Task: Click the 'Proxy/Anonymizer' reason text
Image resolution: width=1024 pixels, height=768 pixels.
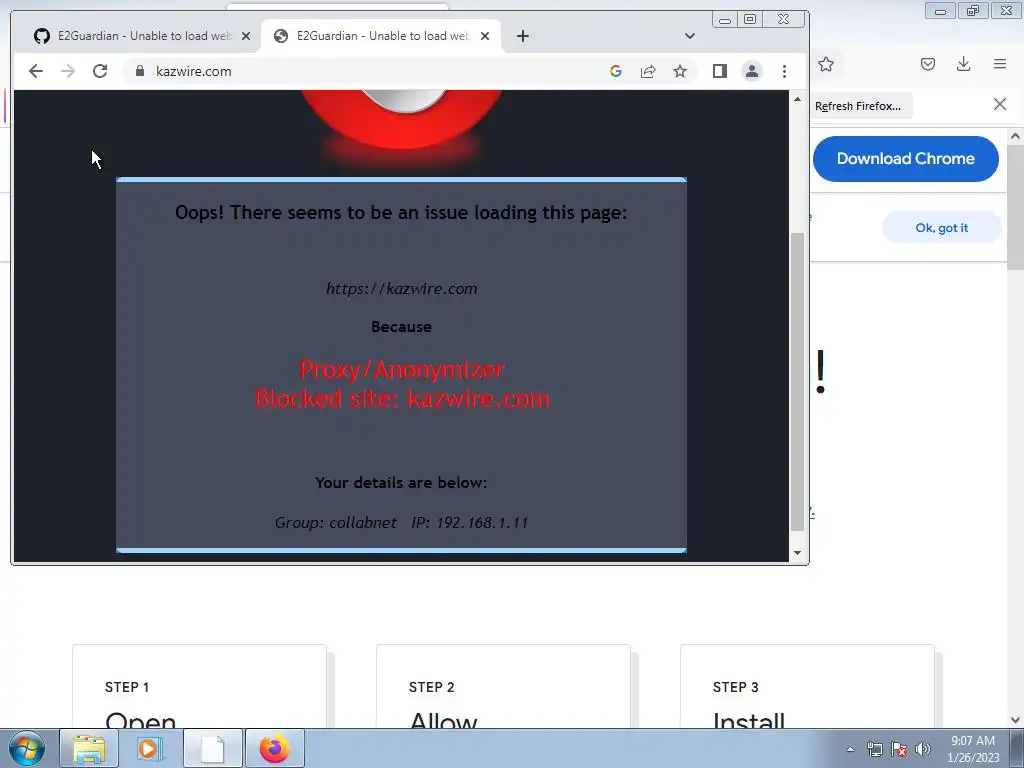Action: click(402, 370)
